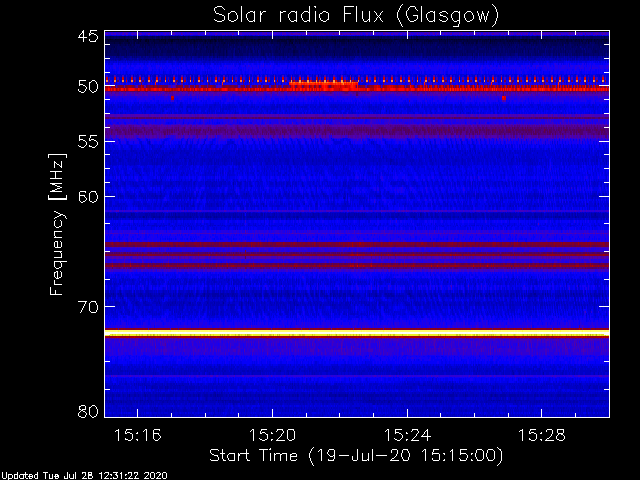
Task: Click the plot title "Solar radio Flux (Glasgow)"
Action: [x=356, y=16]
